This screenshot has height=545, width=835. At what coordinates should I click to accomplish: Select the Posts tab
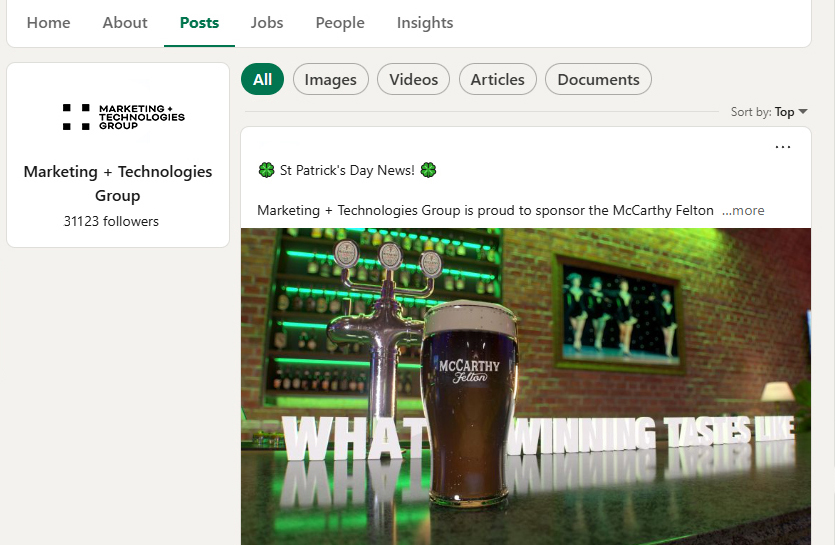199,23
